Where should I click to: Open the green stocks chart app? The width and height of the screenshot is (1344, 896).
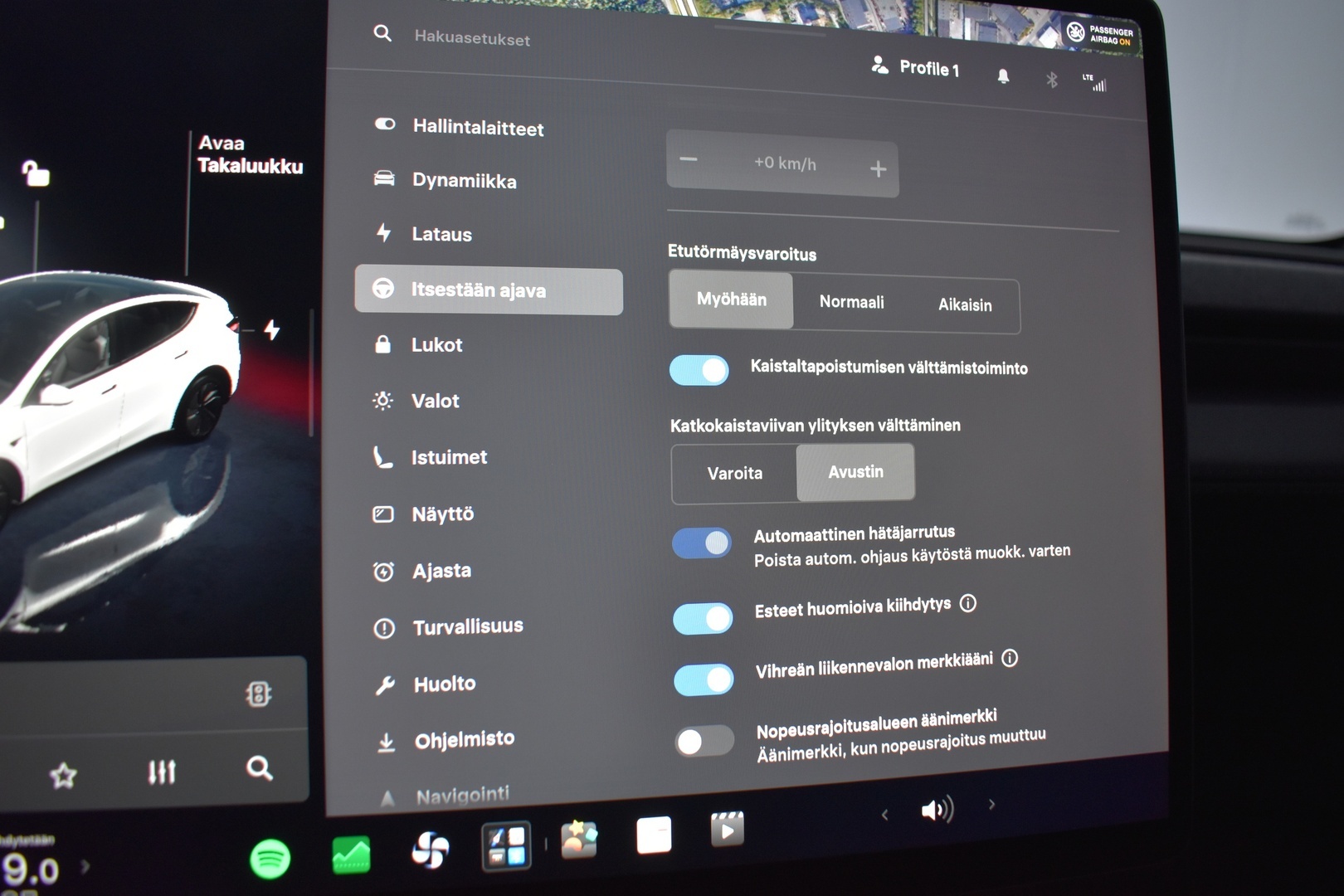pos(351,855)
